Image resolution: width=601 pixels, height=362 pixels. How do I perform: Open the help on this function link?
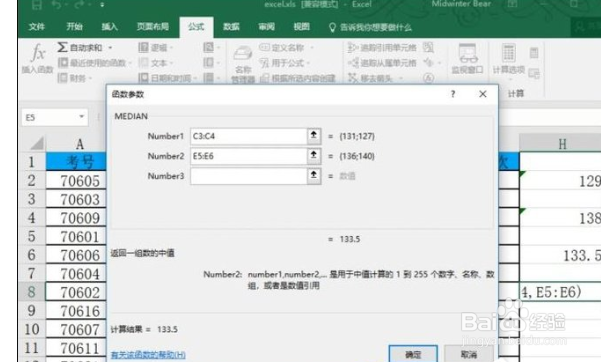coord(148,355)
